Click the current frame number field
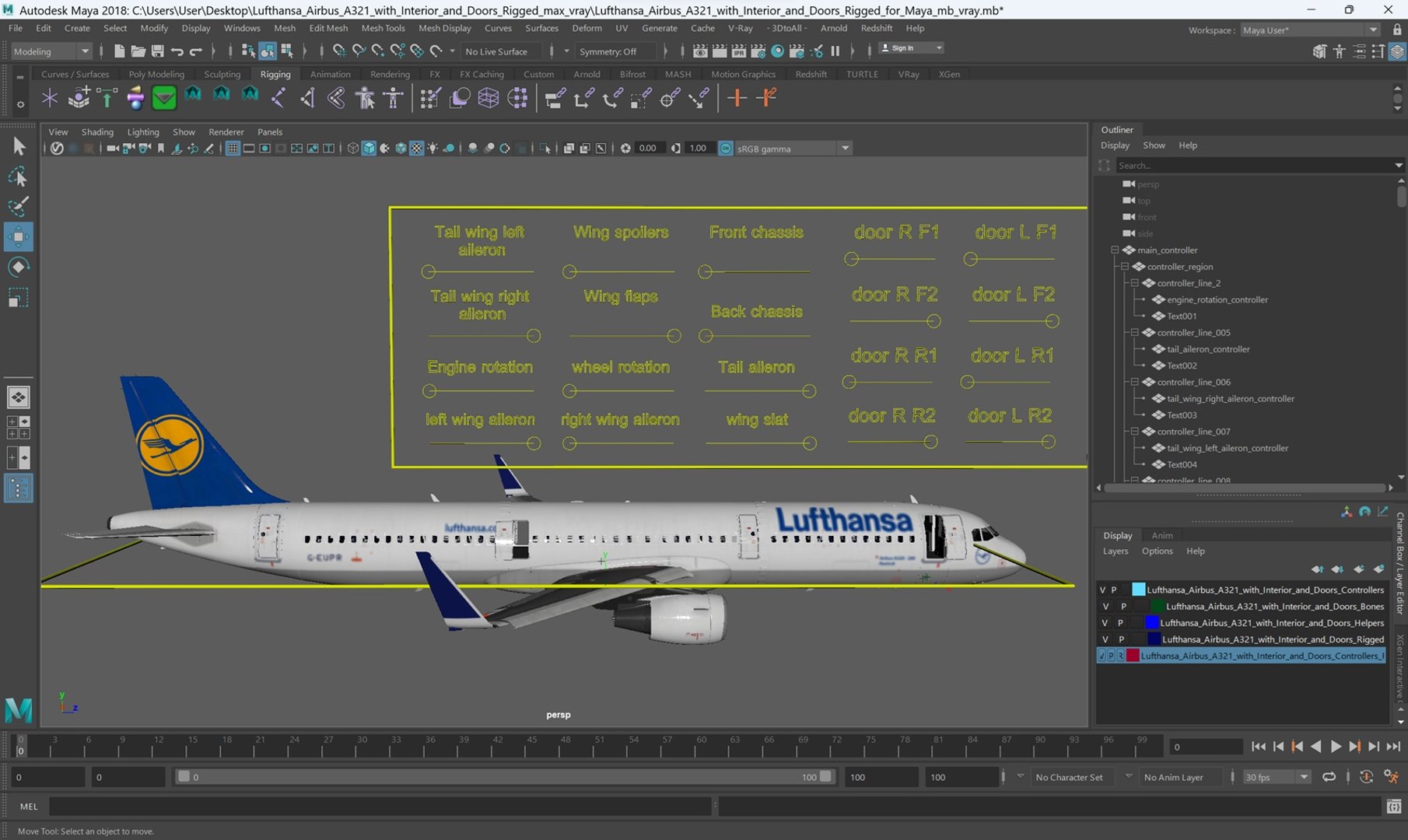Viewport: 1408px width, 840px height. (x=1205, y=747)
